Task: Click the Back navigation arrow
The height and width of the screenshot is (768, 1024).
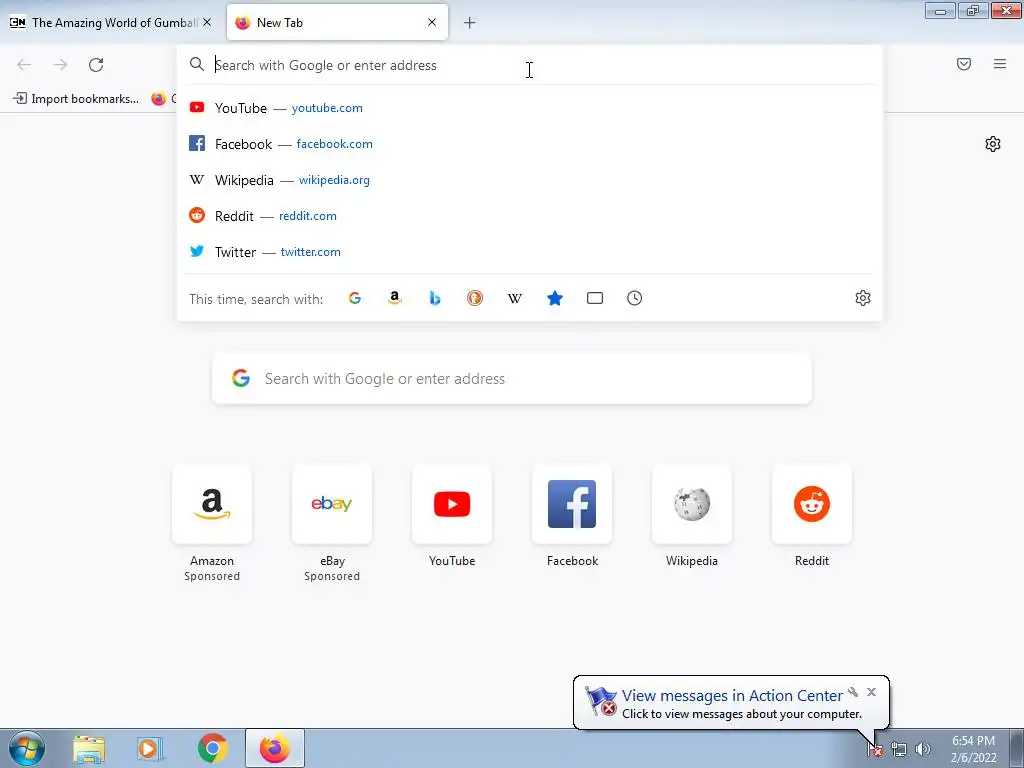Action: point(24,65)
